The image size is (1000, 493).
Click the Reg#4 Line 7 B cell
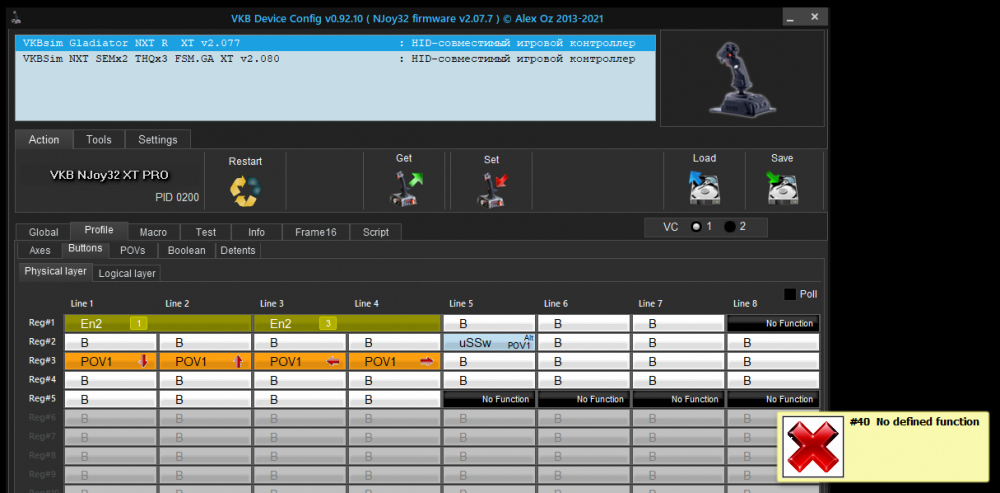pyautogui.click(x=679, y=380)
